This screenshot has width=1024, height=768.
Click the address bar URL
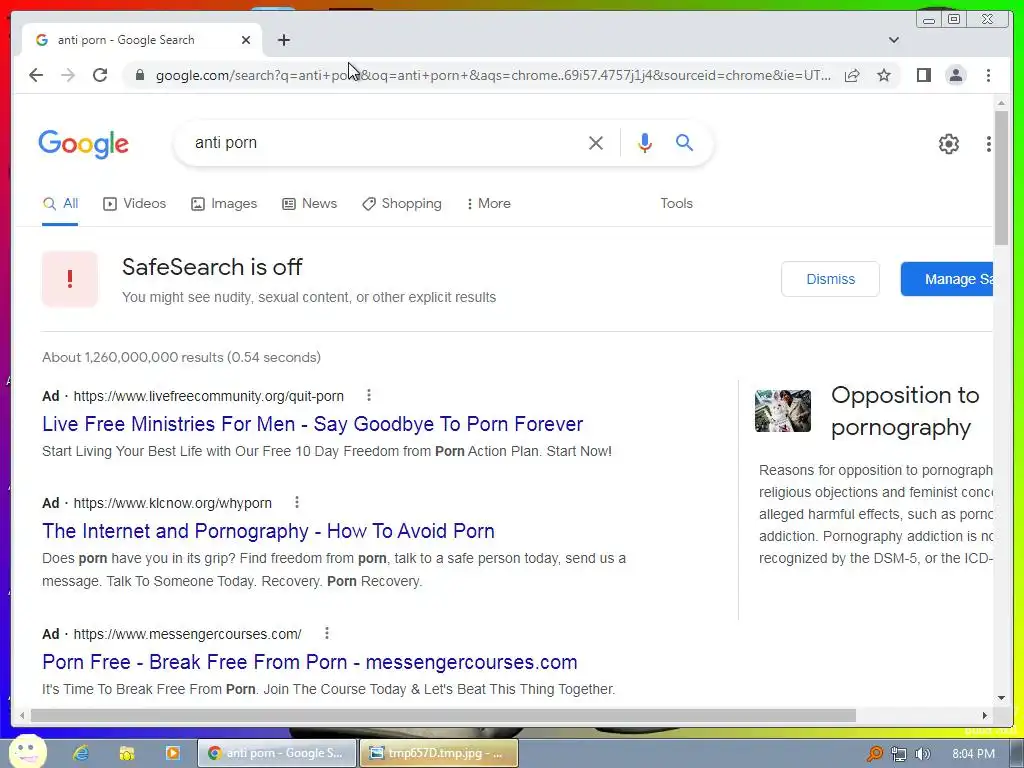pyautogui.click(x=493, y=75)
